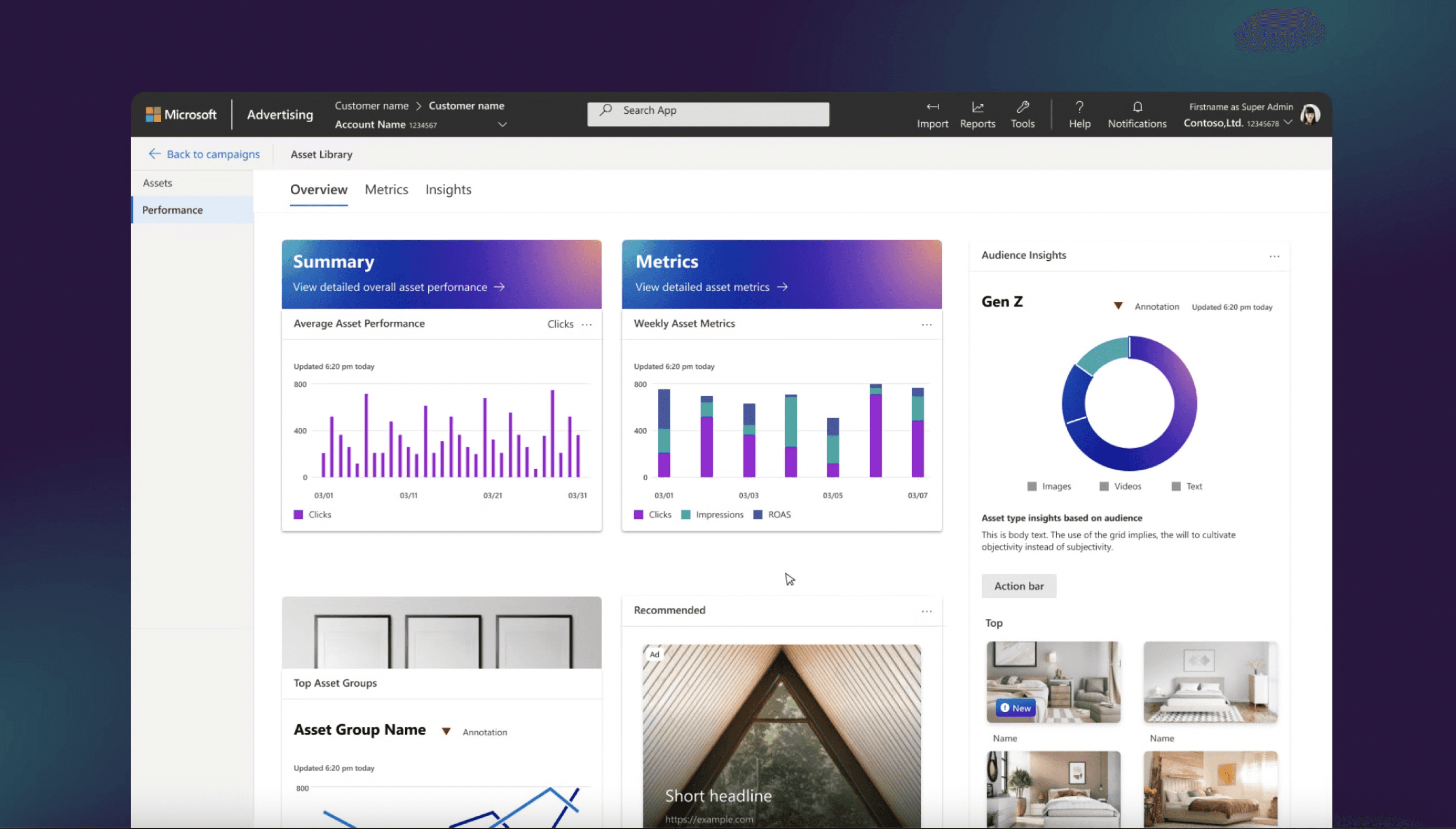
Task: Open Weekly Asset Metrics ellipsis menu
Action: pos(927,324)
